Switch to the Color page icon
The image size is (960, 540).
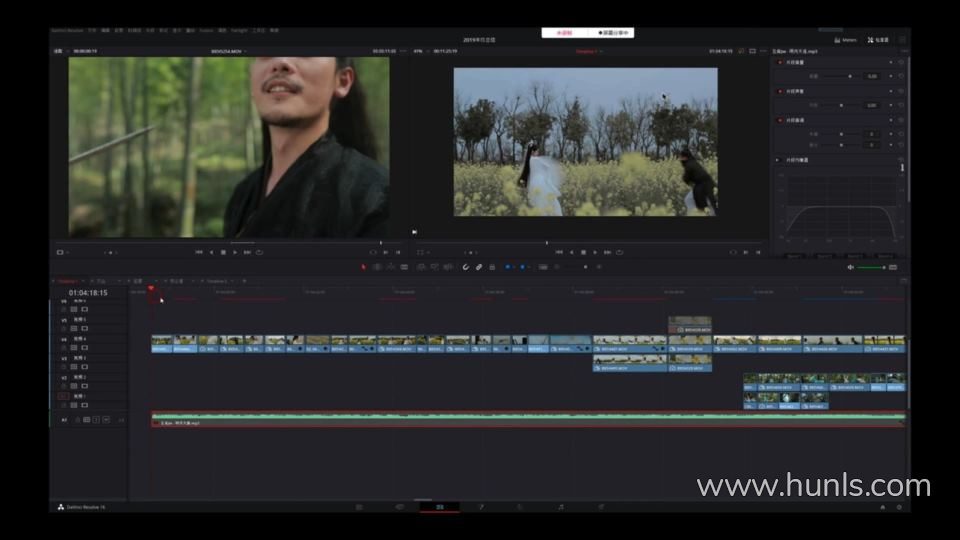pos(519,507)
